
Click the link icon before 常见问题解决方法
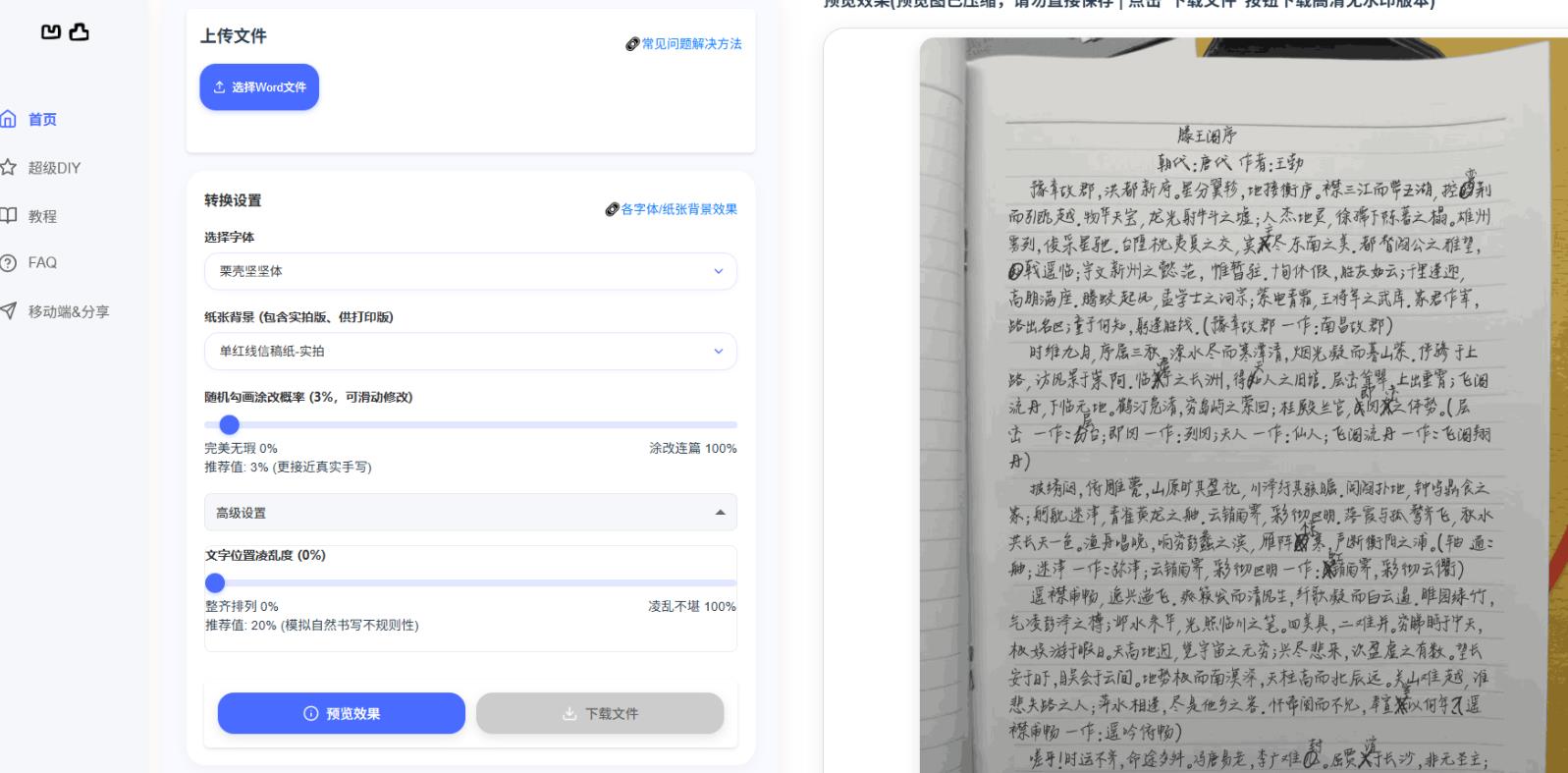[632, 44]
